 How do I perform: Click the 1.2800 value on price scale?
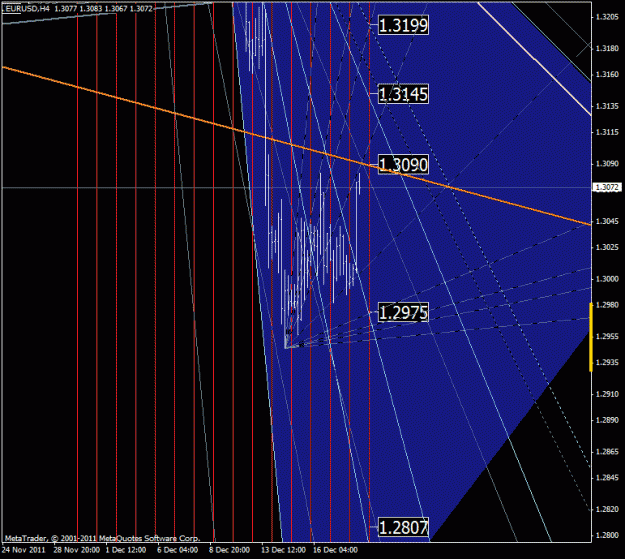point(607,535)
